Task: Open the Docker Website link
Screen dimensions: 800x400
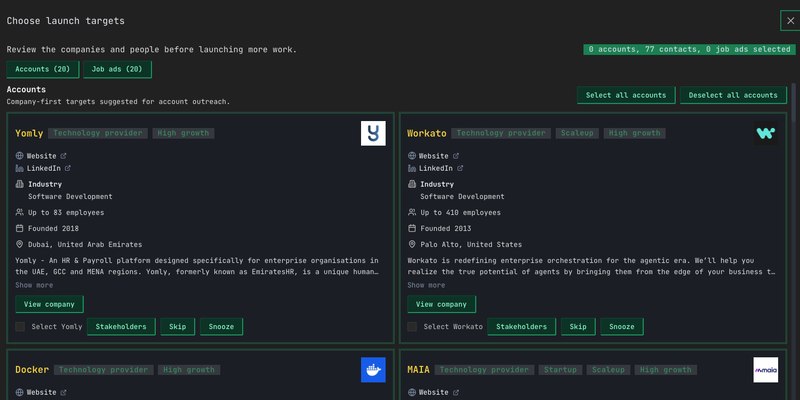Action: 41,392
